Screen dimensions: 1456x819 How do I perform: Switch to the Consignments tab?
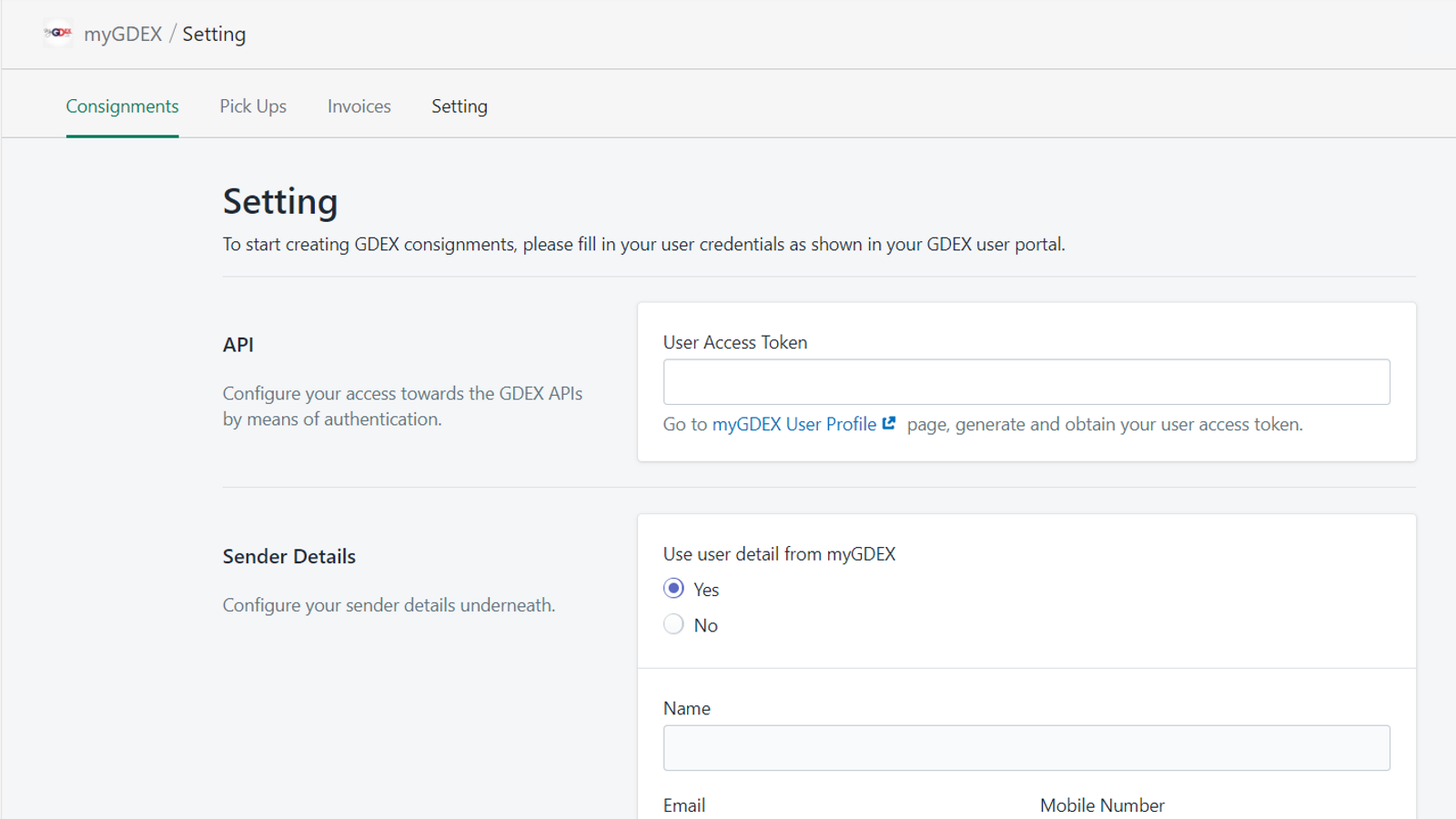[122, 106]
